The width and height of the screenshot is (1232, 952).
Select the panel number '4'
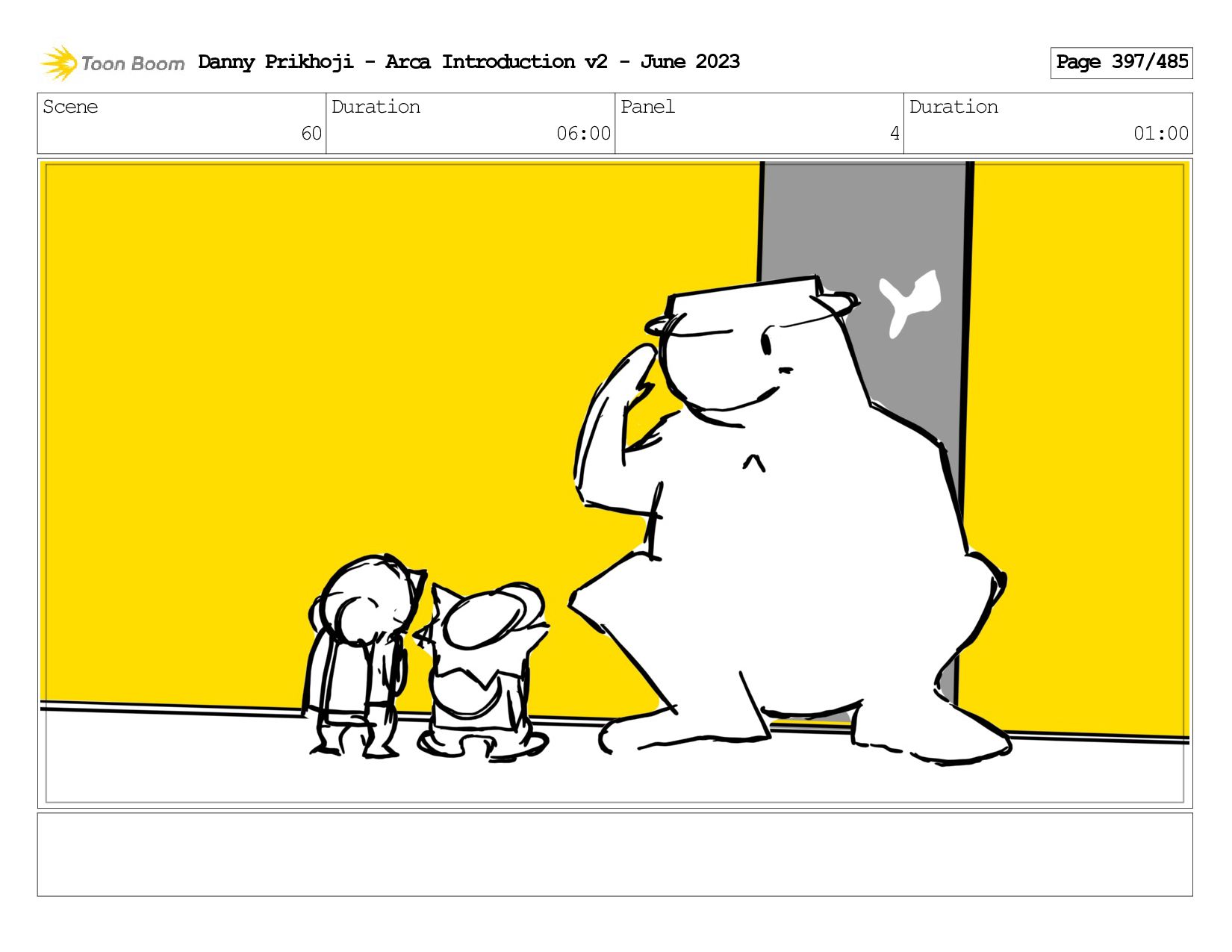click(x=895, y=134)
